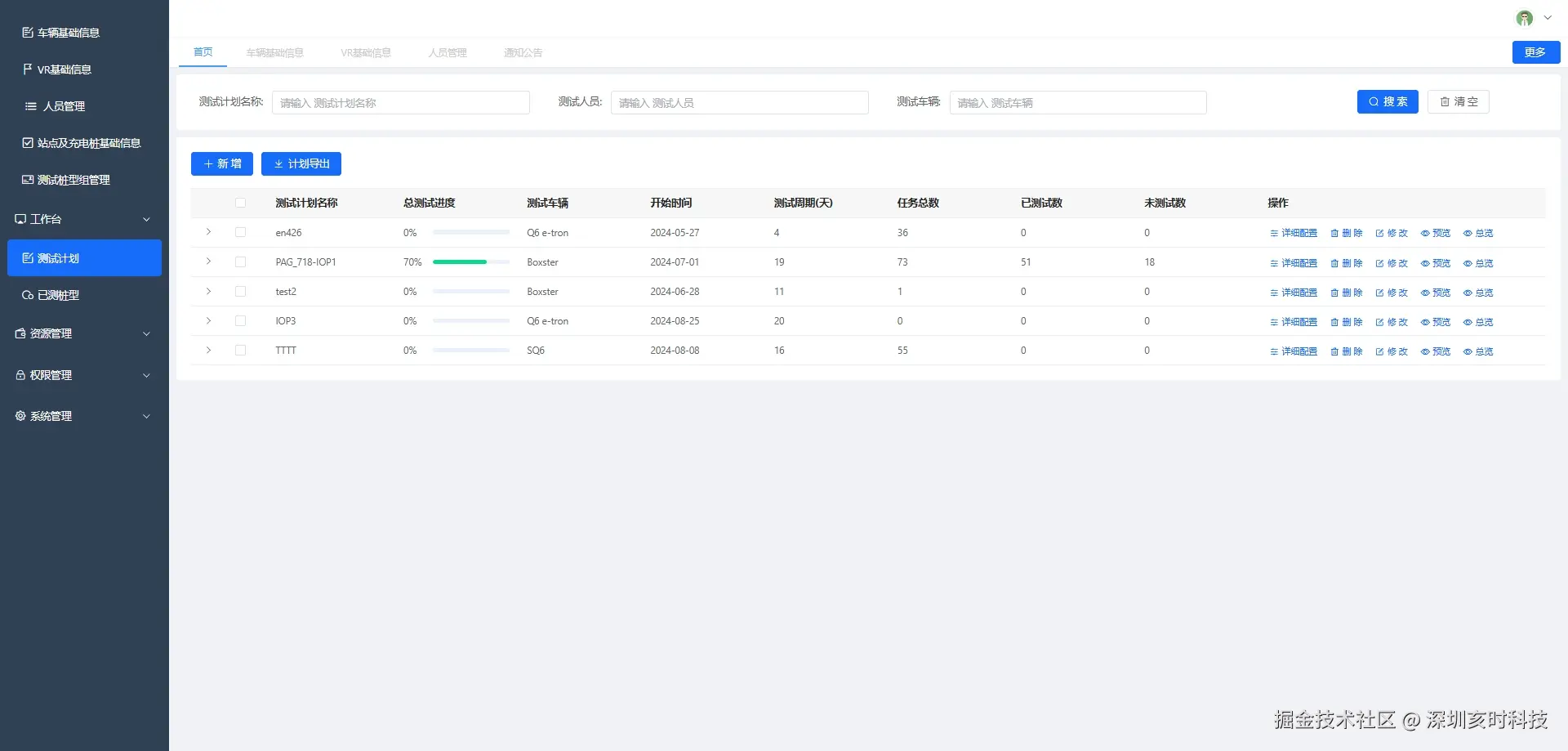
Task: Open 详细配置 for the test2 plan
Action: [1294, 293]
